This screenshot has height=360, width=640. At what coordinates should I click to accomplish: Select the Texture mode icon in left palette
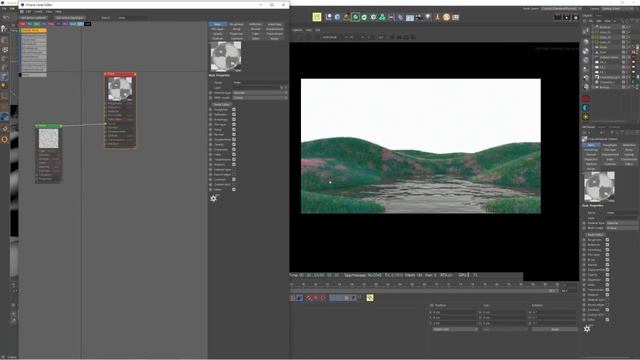click(x=4, y=50)
